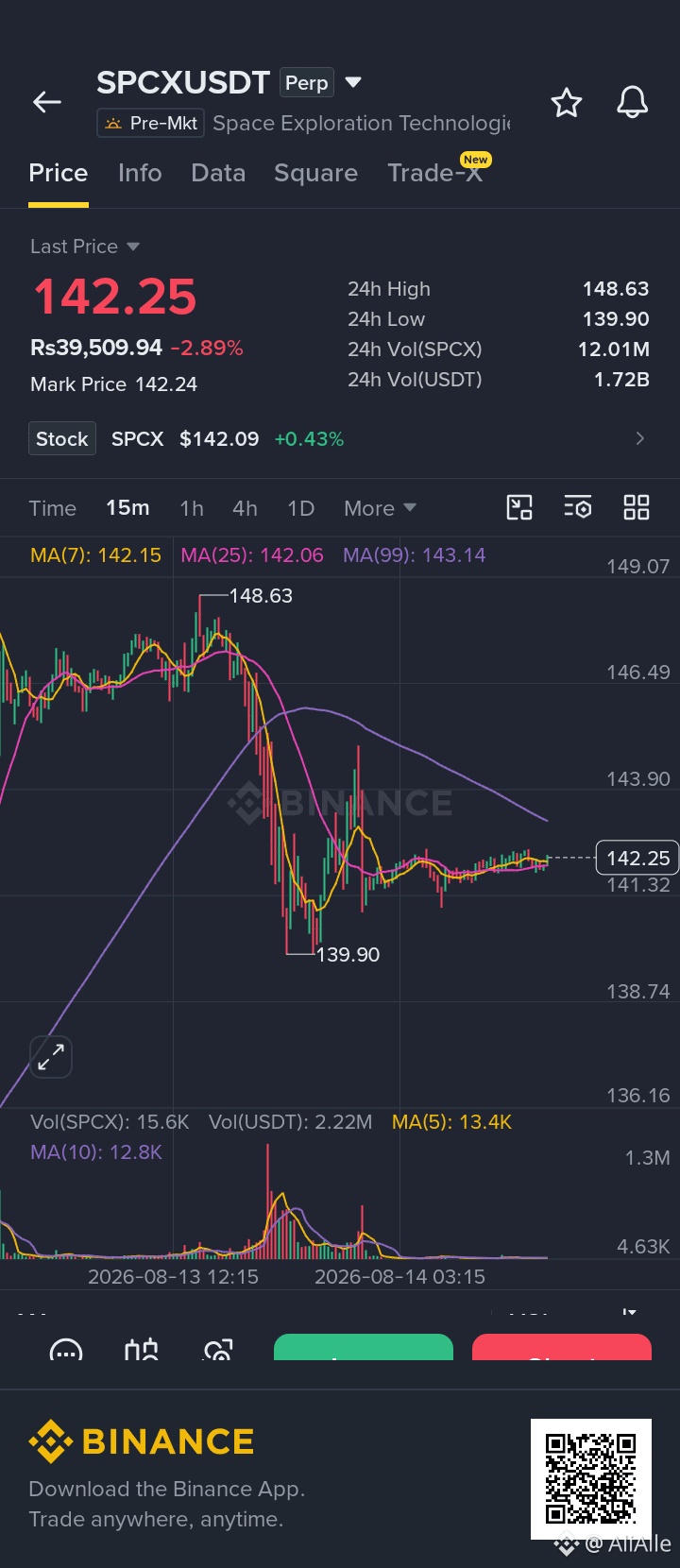The width and height of the screenshot is (680, 1568).
Task: Tap the Binance logo in the footer
Action: [142, 1441]
